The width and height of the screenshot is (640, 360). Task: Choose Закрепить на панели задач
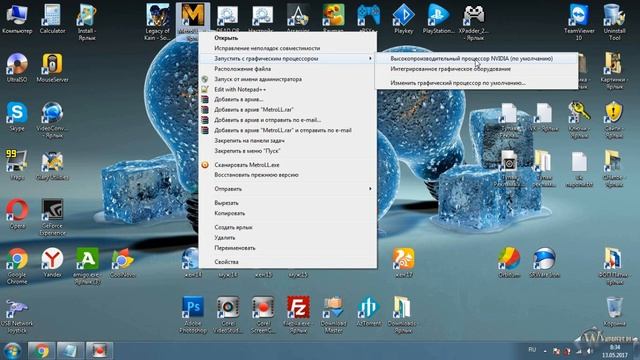click(x=287, y=140)
